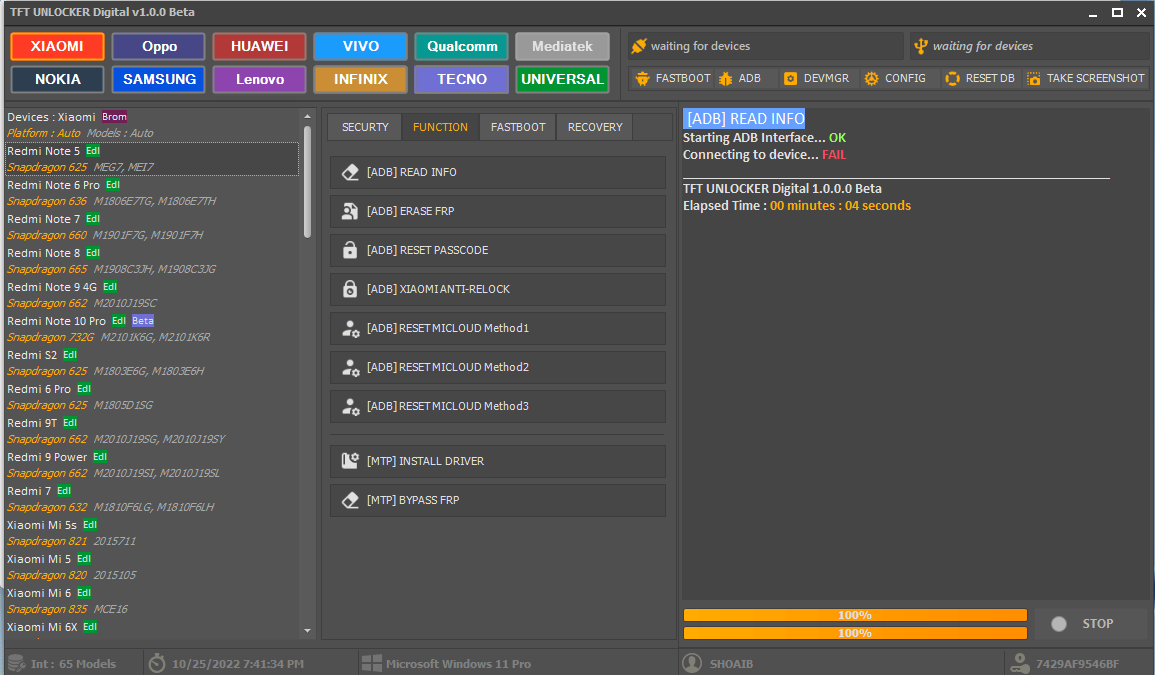The image size is (1155, 675).
Task: Run the [ADB] READ INFO function
Action: pyautogui.click(x=497, y=171)
